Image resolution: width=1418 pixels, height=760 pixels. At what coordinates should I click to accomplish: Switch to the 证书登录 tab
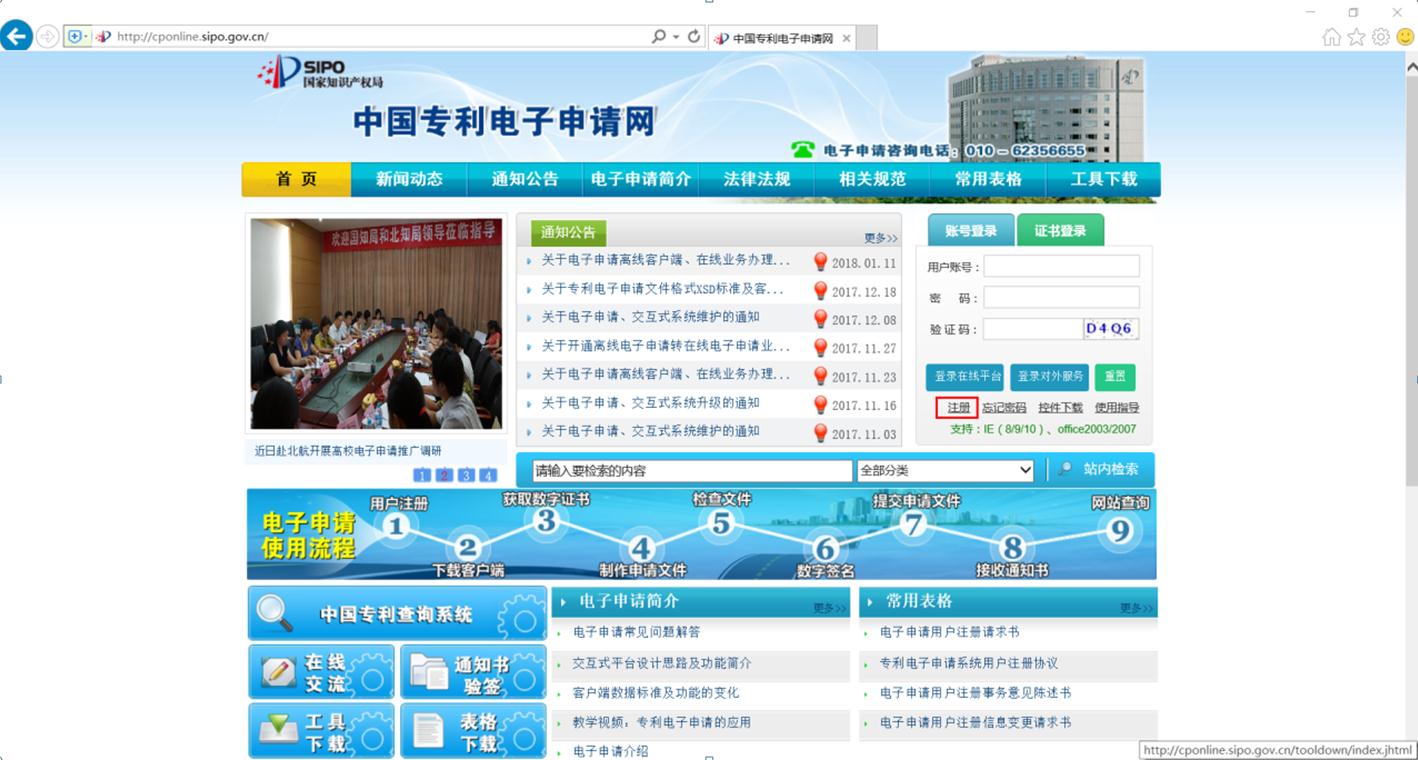[x=1060, y=231]
